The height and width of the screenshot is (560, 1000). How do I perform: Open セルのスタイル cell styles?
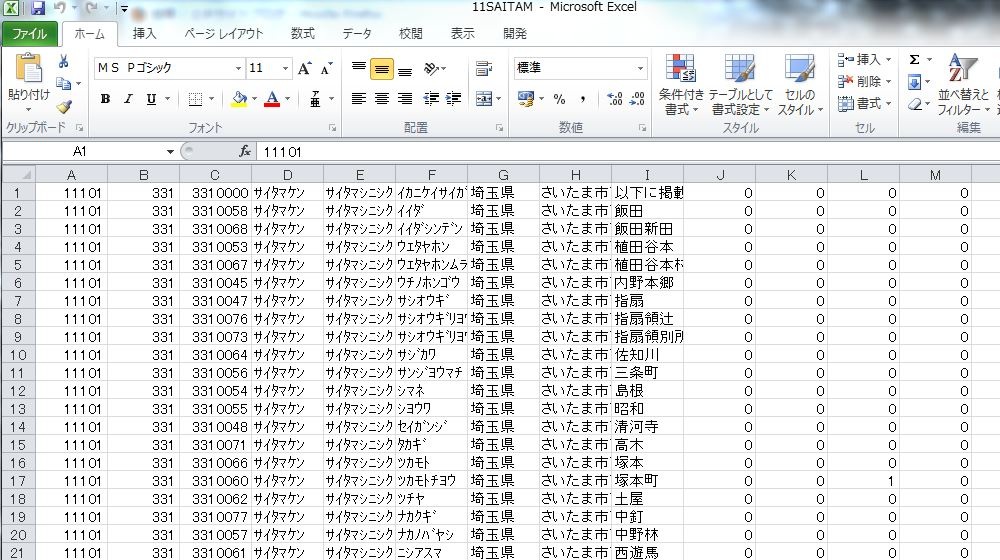(800, 85)
